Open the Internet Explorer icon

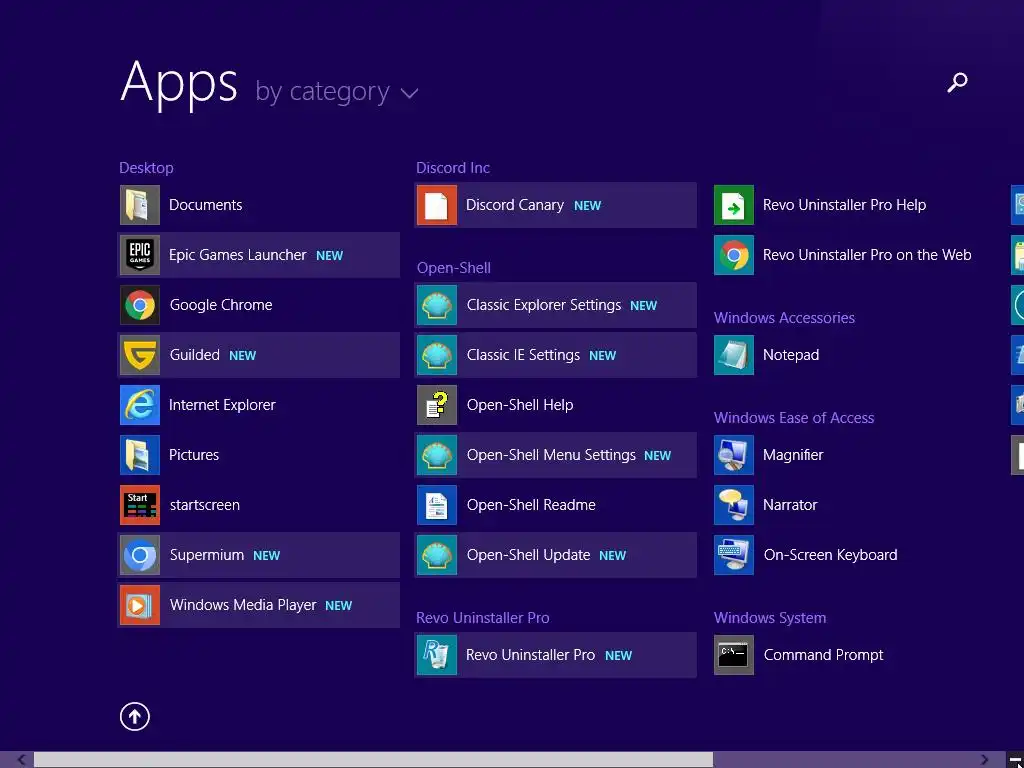(140, 405)
